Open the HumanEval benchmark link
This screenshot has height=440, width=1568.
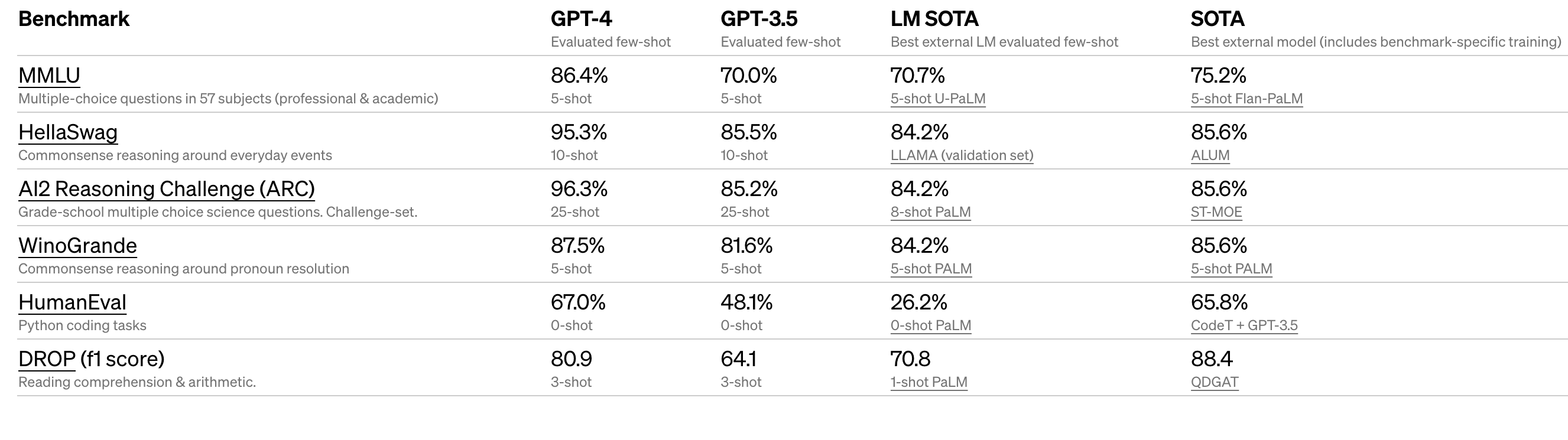tap(73, 302)
